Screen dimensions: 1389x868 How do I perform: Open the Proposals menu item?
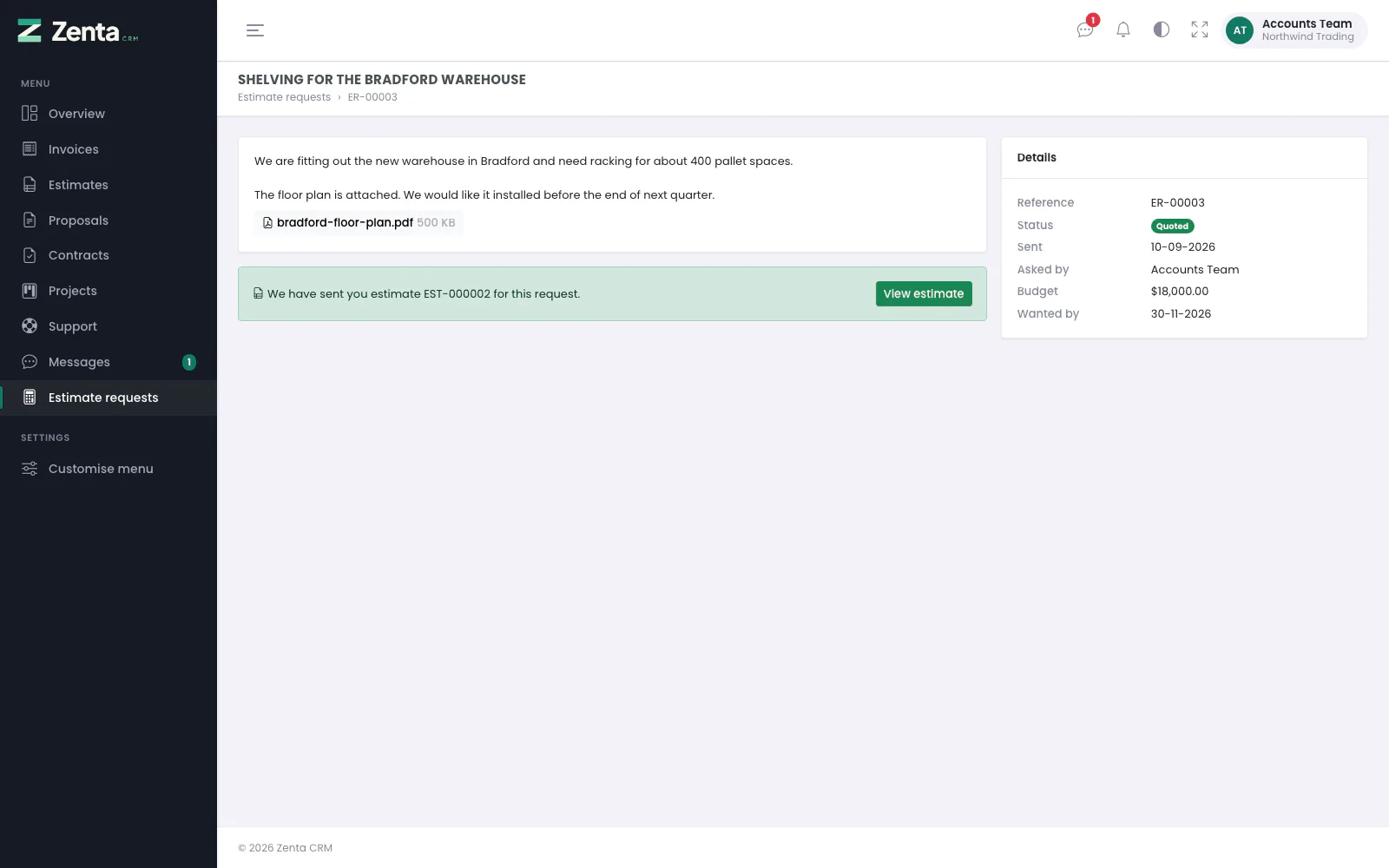coord(109,220)
